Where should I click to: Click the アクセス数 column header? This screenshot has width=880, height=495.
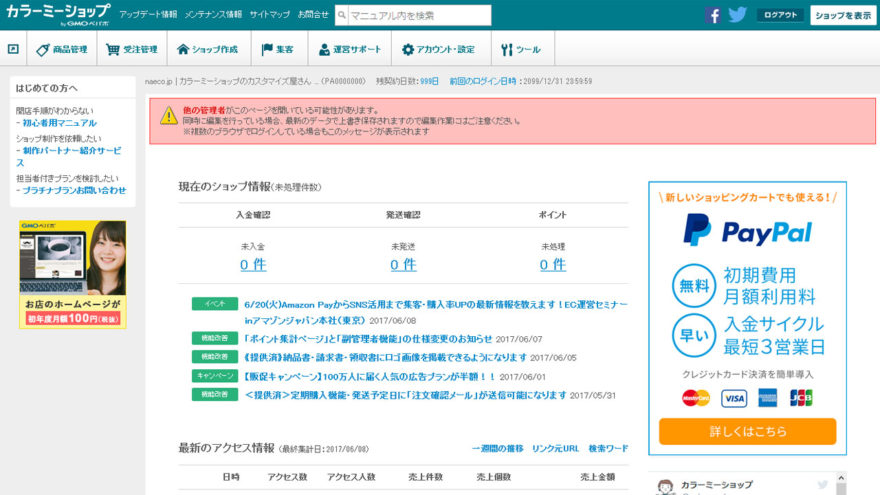pos(287,477)
